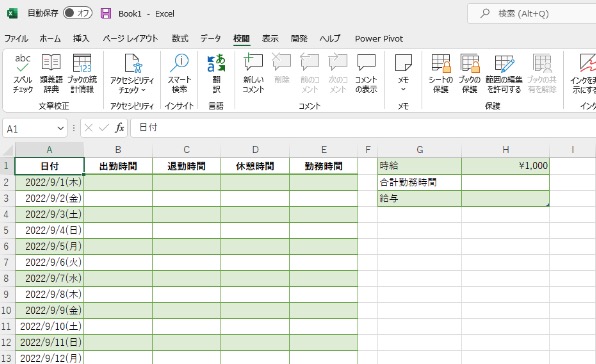Screen dimensions: 596x364
Task: Click allow edit ranges (範囲の編集を許可する)
Action: [504, 73]
